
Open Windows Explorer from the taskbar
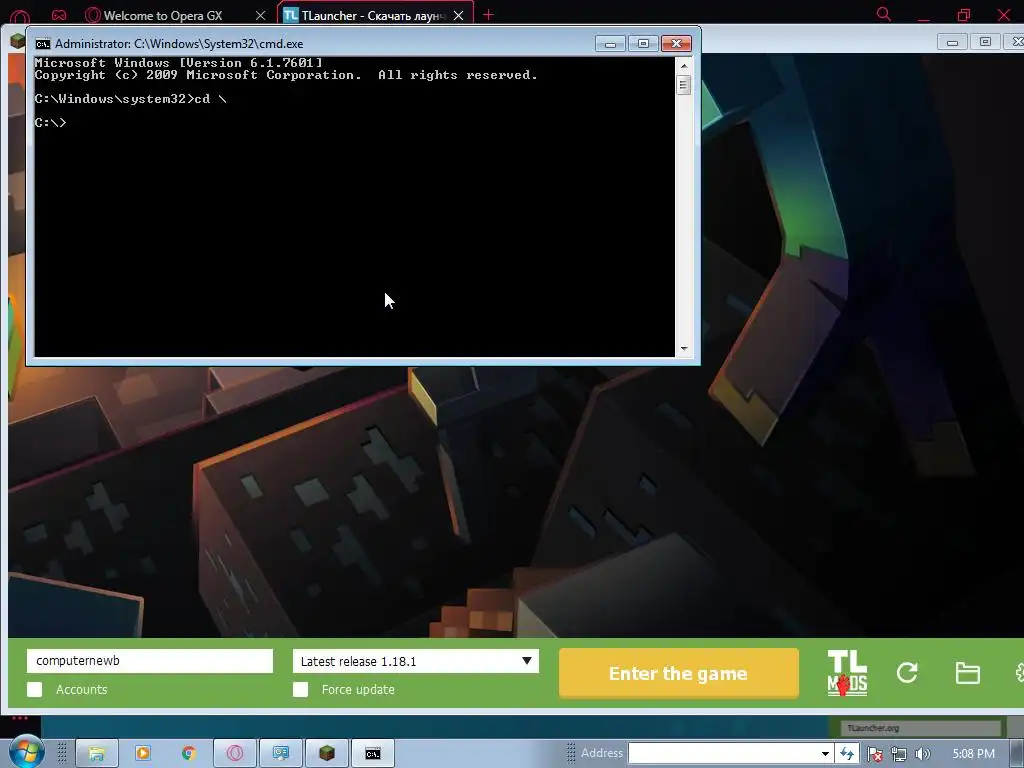pos(97,753)
